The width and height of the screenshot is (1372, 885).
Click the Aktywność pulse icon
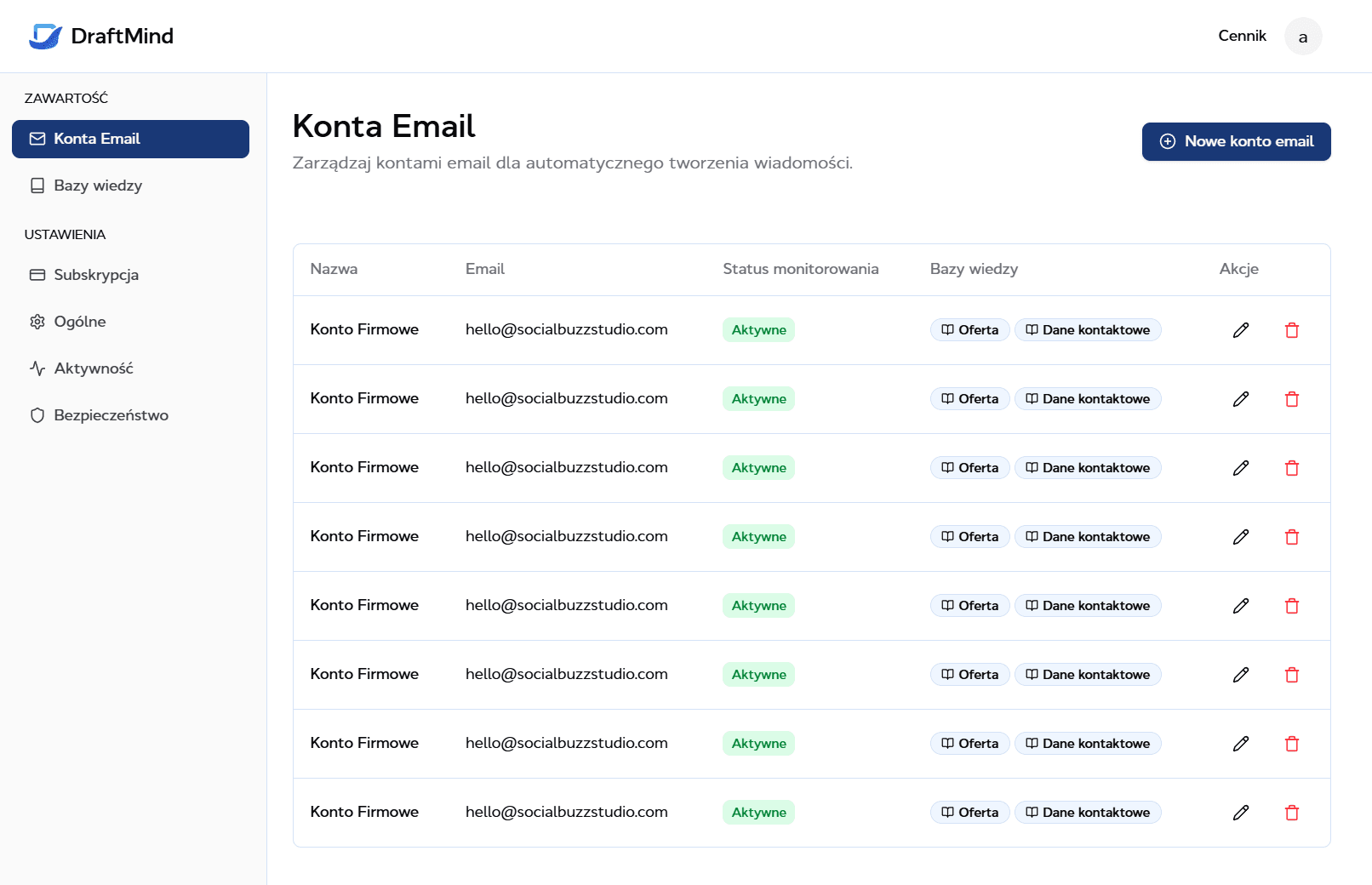(37, 368)
